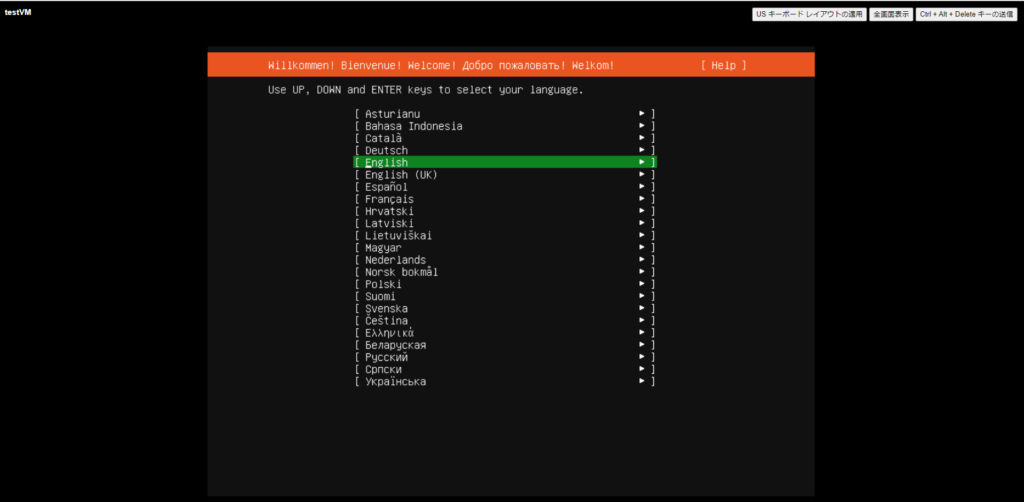Click the arrow beside Magyar
Screen dimensions: 1024x502
(x=643, y=248)
